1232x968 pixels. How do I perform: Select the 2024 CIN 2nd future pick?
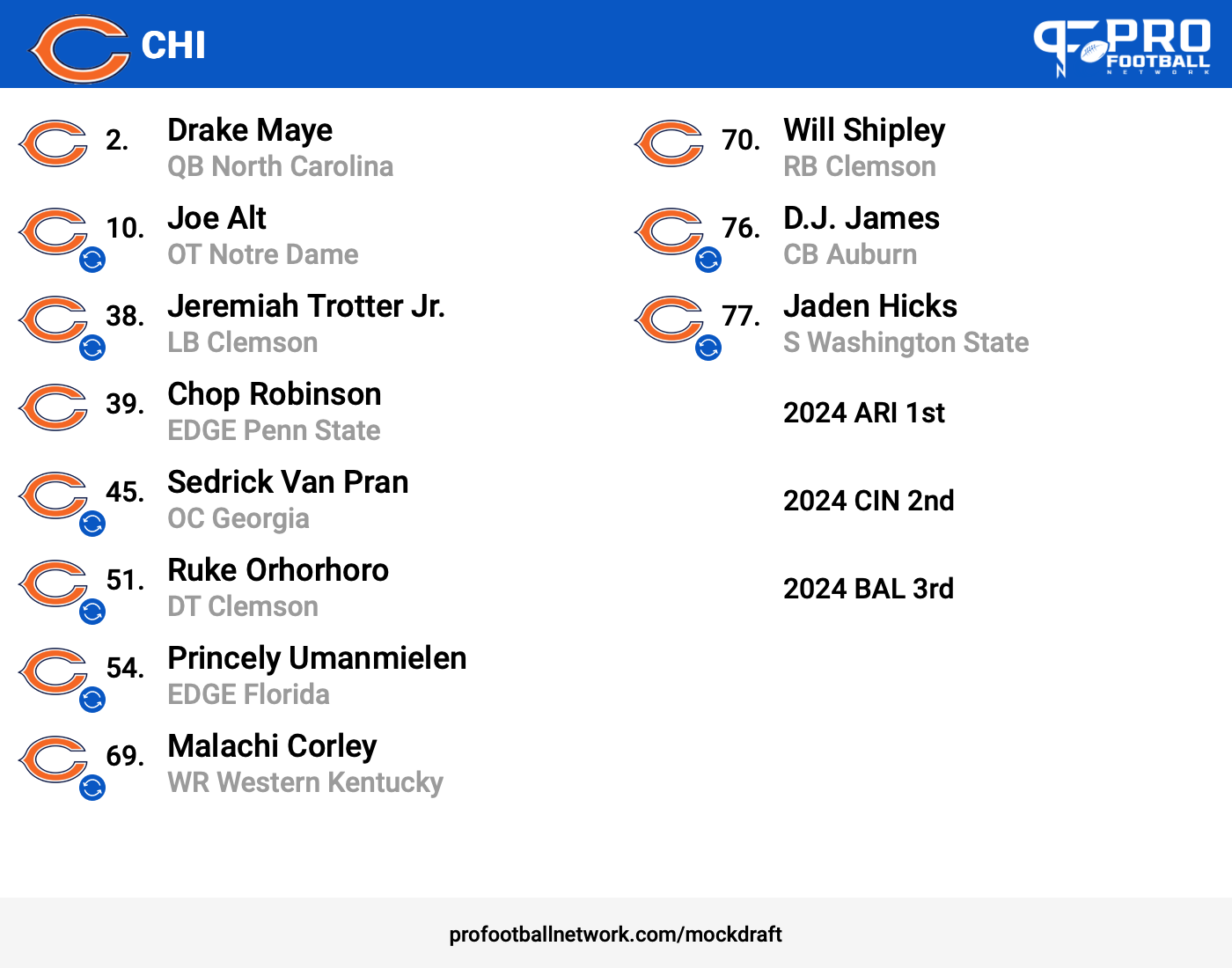[869, 501]
